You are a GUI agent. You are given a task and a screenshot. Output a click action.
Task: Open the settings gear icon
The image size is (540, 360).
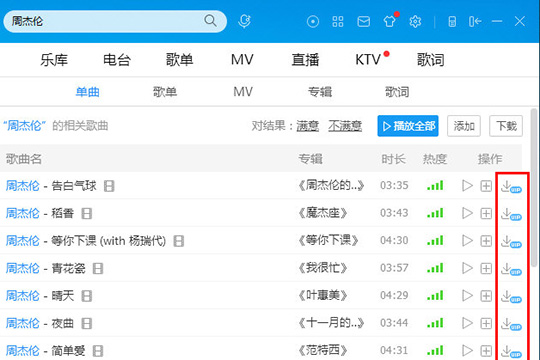pyautogui.click(x=415, y=22)
